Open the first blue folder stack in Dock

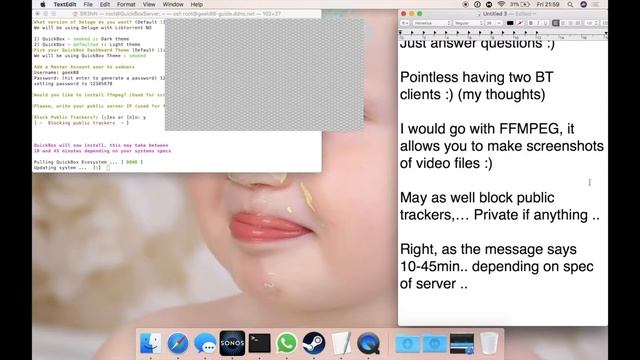[x=407, y=344]
